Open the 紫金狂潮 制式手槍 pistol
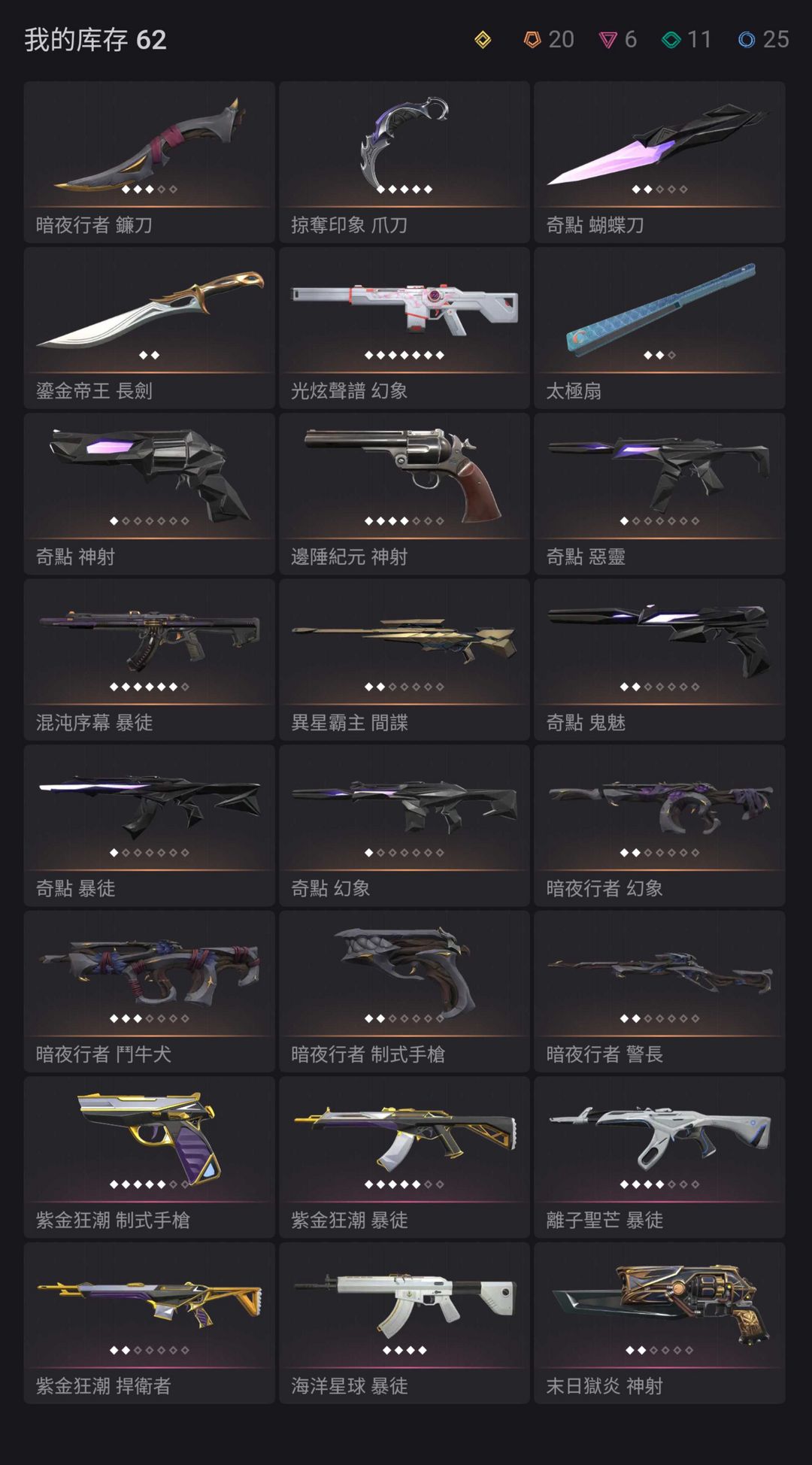The width and height of the screenshot is (812, 1465). point(150,1157)
